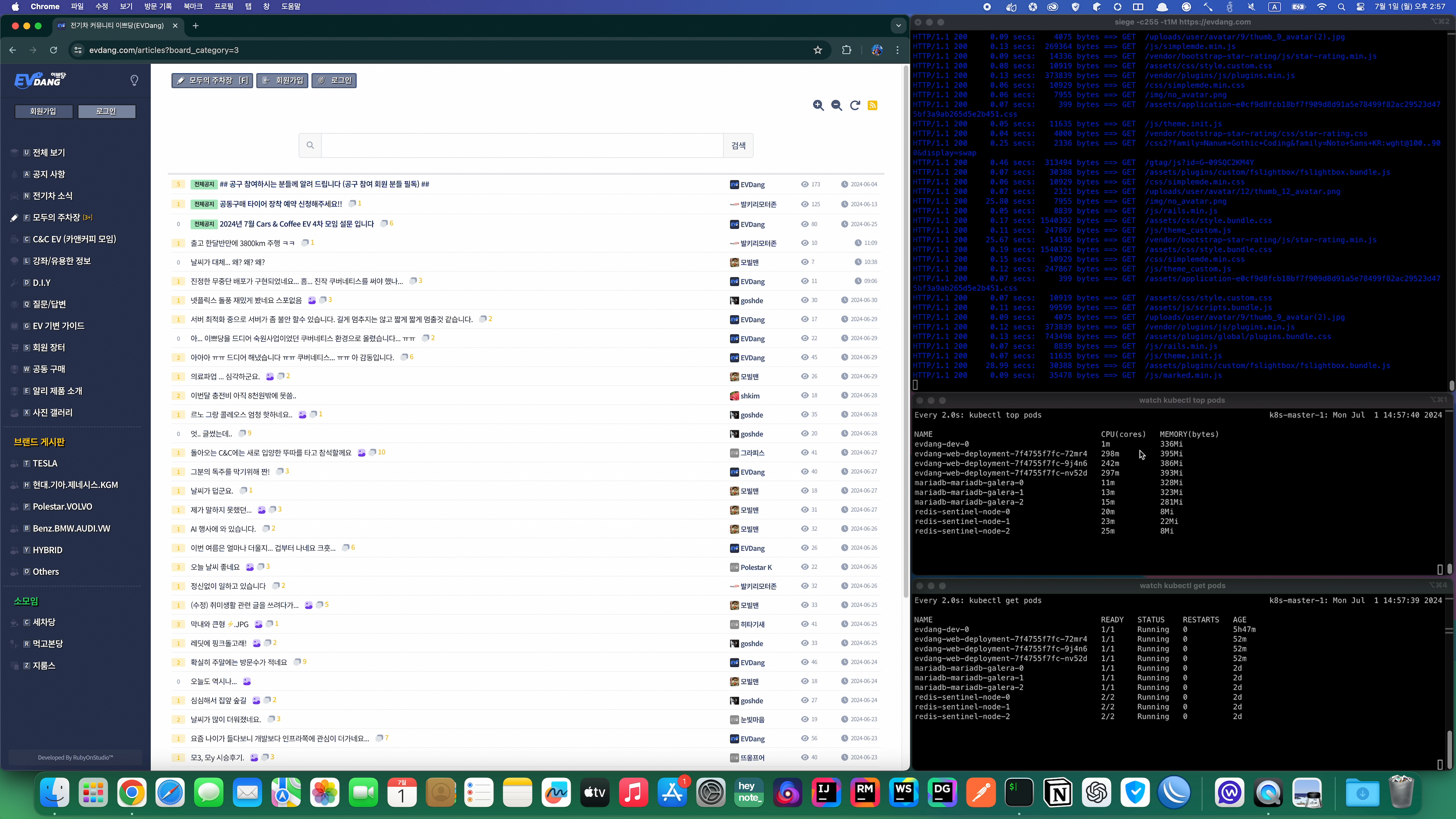Click the Wi-Fi status menu bar icon

[x=1322, y=7]
